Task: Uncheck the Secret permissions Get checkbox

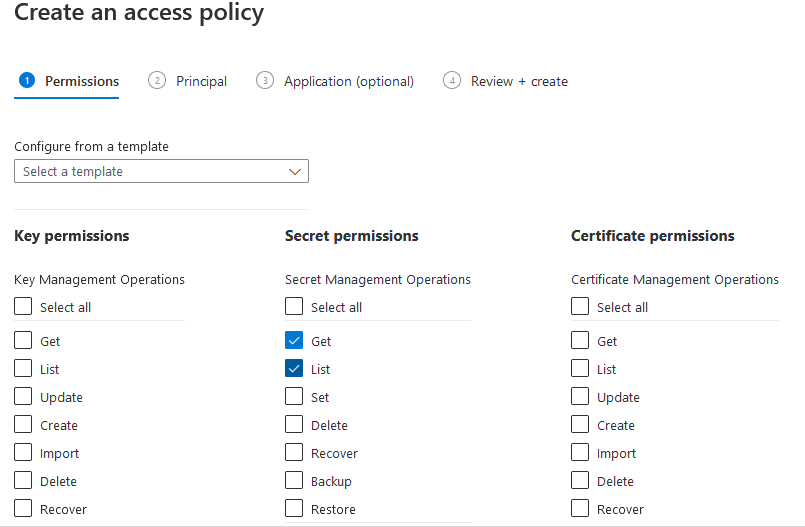Action: pyautogui.click(x=294, y=340)
